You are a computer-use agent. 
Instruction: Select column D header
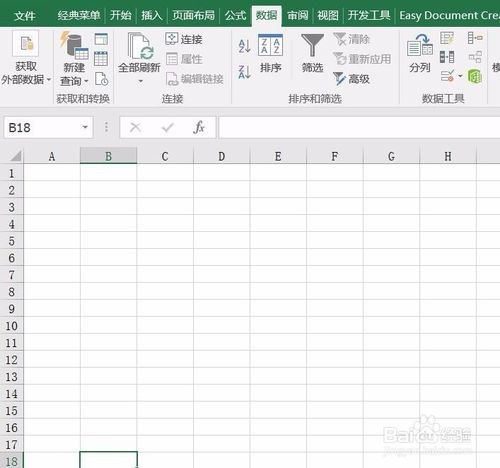[221, 156]
